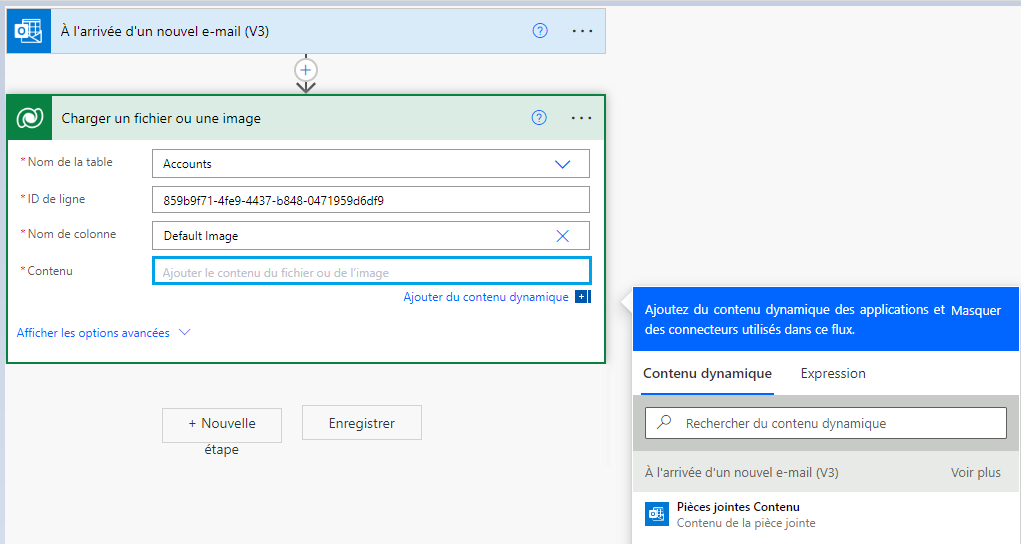This screenshot has height=544, width=1021.
Task: Focus the Rechercher du contenu dynamique search box
Action: click(826, 423)
